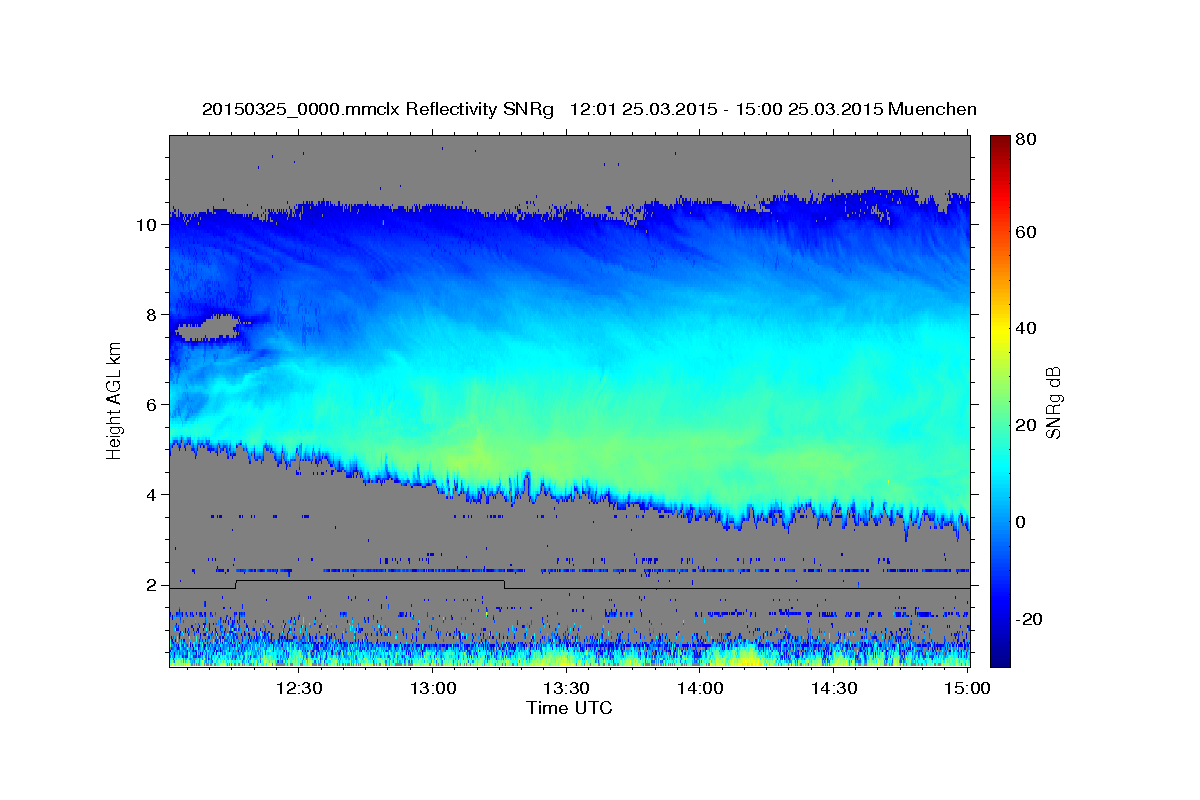The width and height of the screenshot is (1200, 800).
Task: Click the height axis label 10
Action: [148, 225]
